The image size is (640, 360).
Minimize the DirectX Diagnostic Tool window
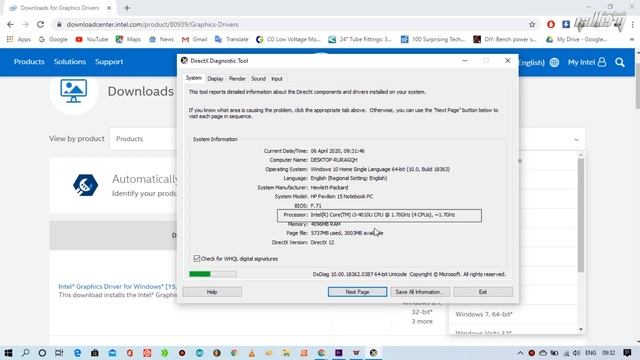(x=464, y=61)
